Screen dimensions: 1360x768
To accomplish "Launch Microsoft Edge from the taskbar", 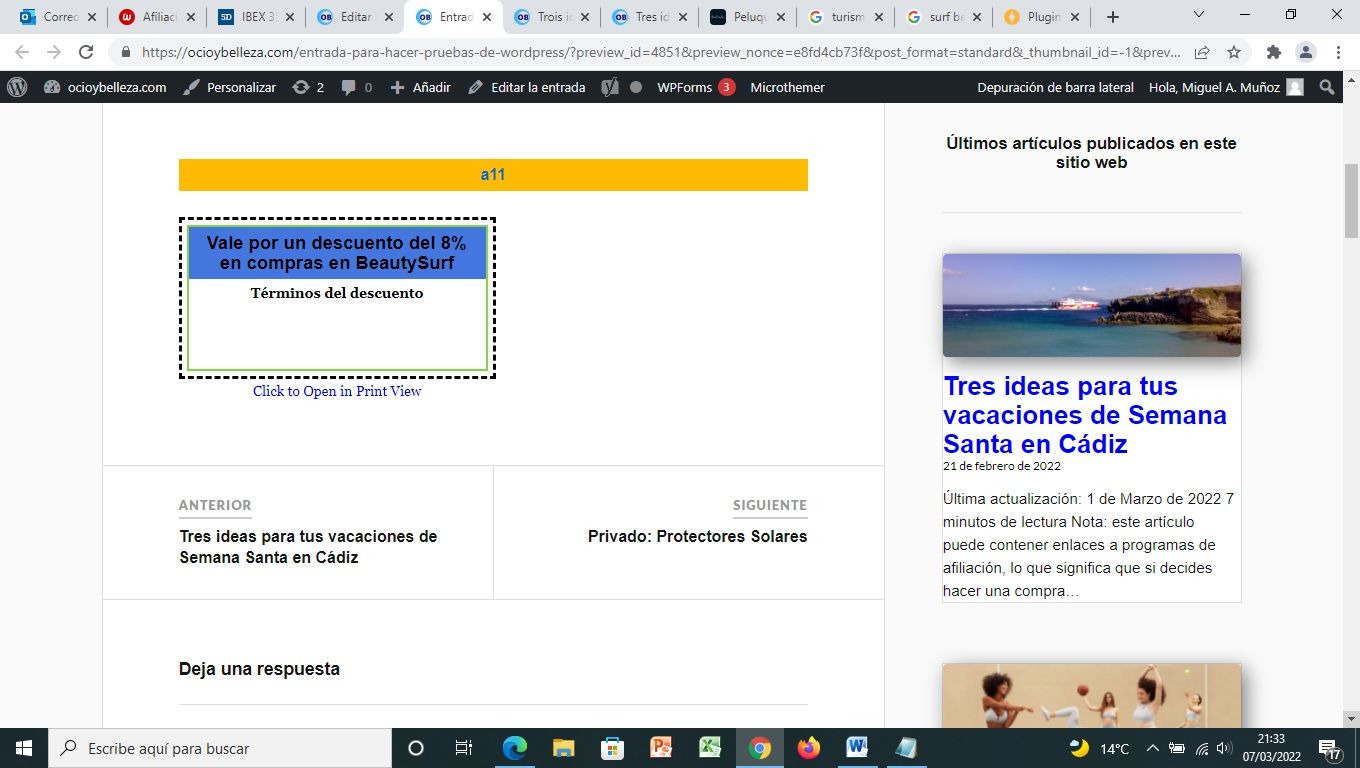I will pyautogui.click(x=514, y=748).
